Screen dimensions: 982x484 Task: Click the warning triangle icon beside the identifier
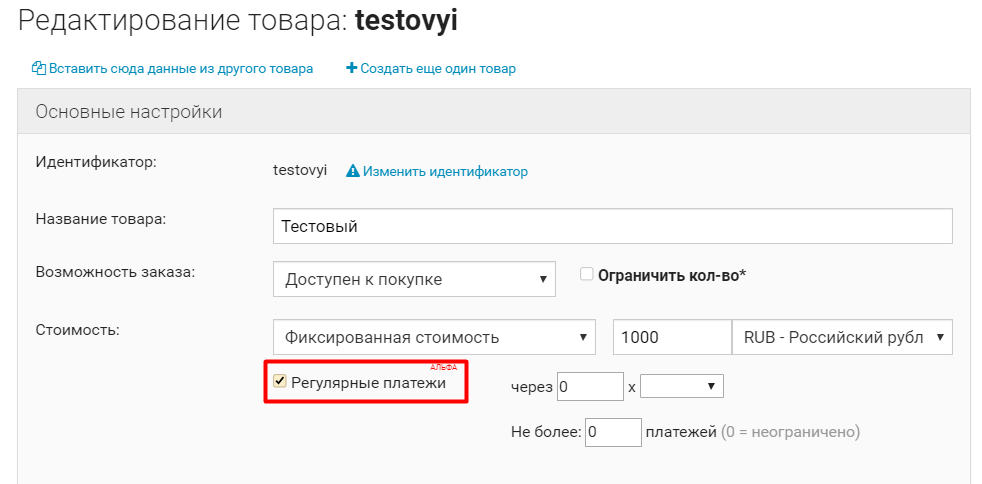[352, 171]
